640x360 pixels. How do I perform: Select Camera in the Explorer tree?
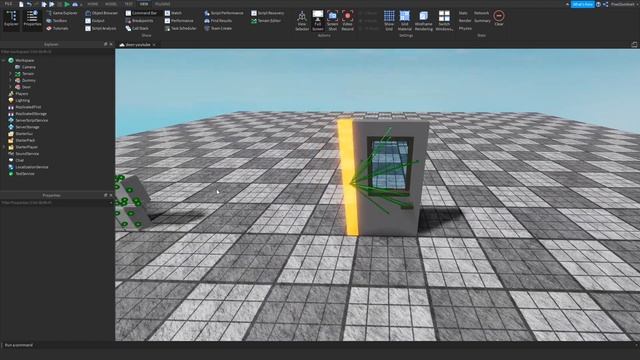[25, 67]
